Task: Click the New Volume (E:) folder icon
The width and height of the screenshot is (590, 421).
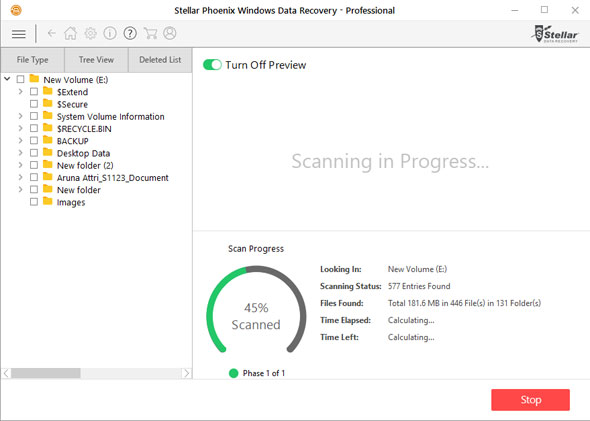Action: [x=34, y=79]
